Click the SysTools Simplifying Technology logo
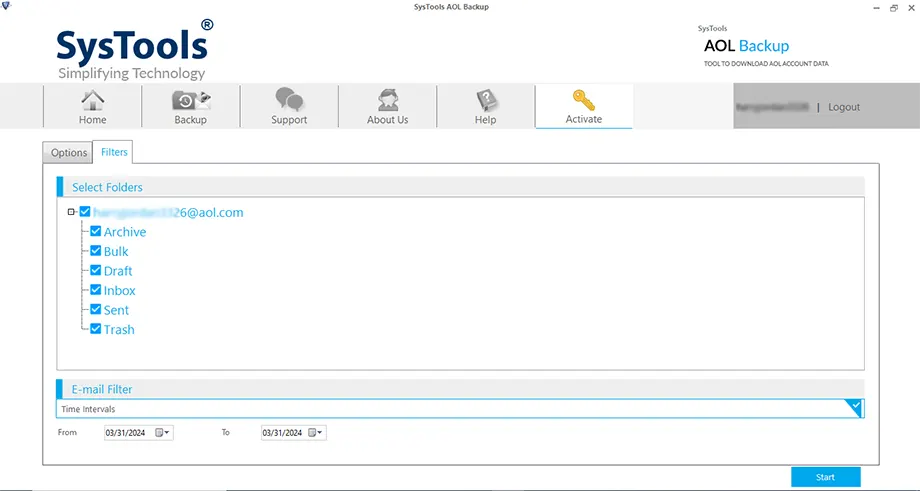This screenshot has width=920, height=491. coord(134,50)
